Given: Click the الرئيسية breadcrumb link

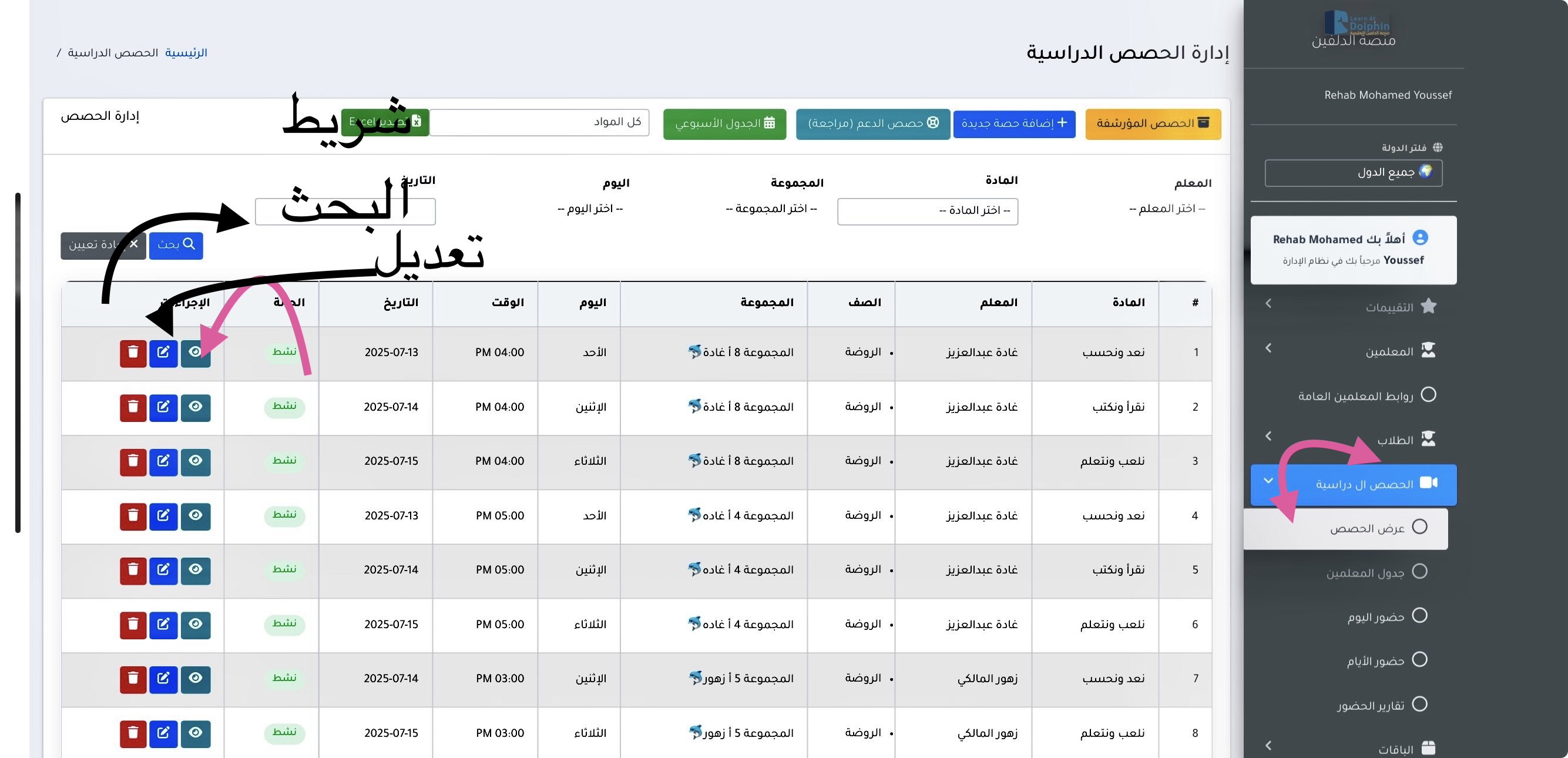Looking at the screenshot, I should point(186,53).
